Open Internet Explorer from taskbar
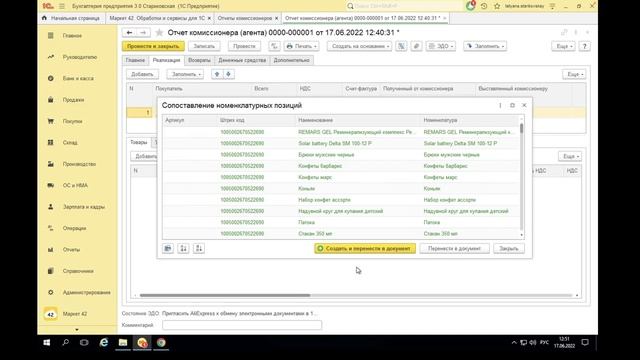 (x=104, y=343)
